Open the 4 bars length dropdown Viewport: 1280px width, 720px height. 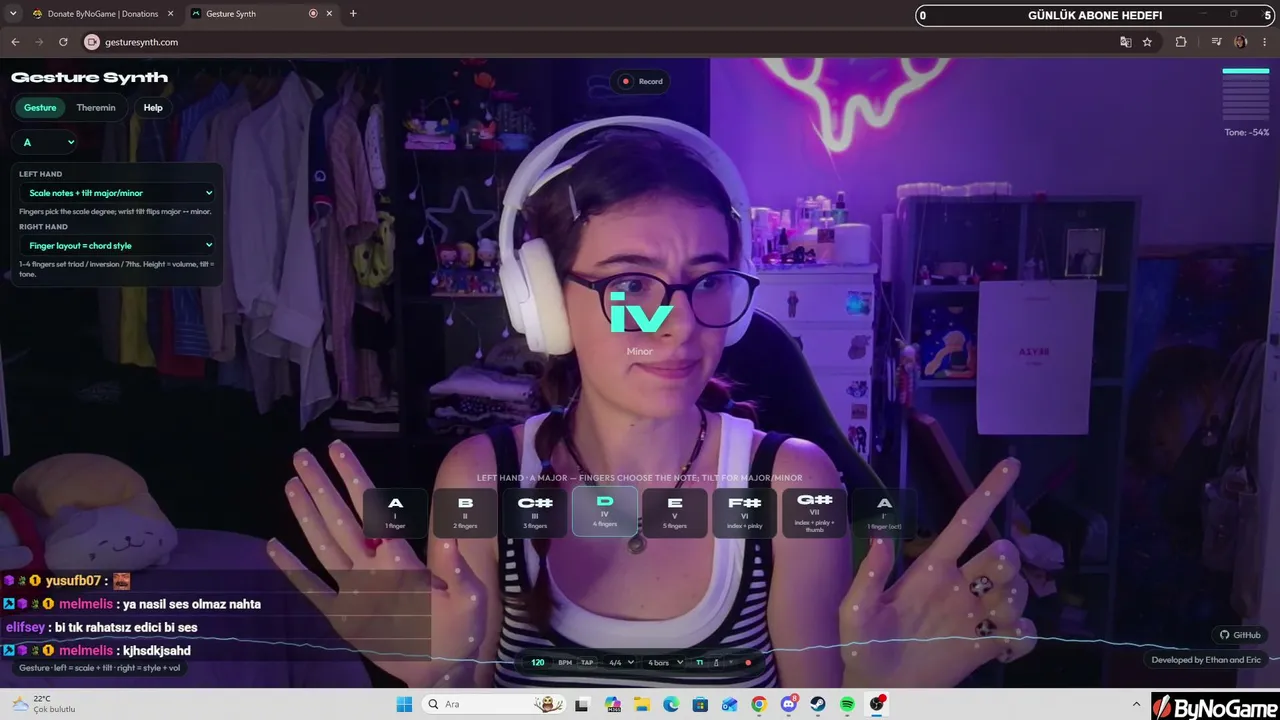tap(665, 662)
